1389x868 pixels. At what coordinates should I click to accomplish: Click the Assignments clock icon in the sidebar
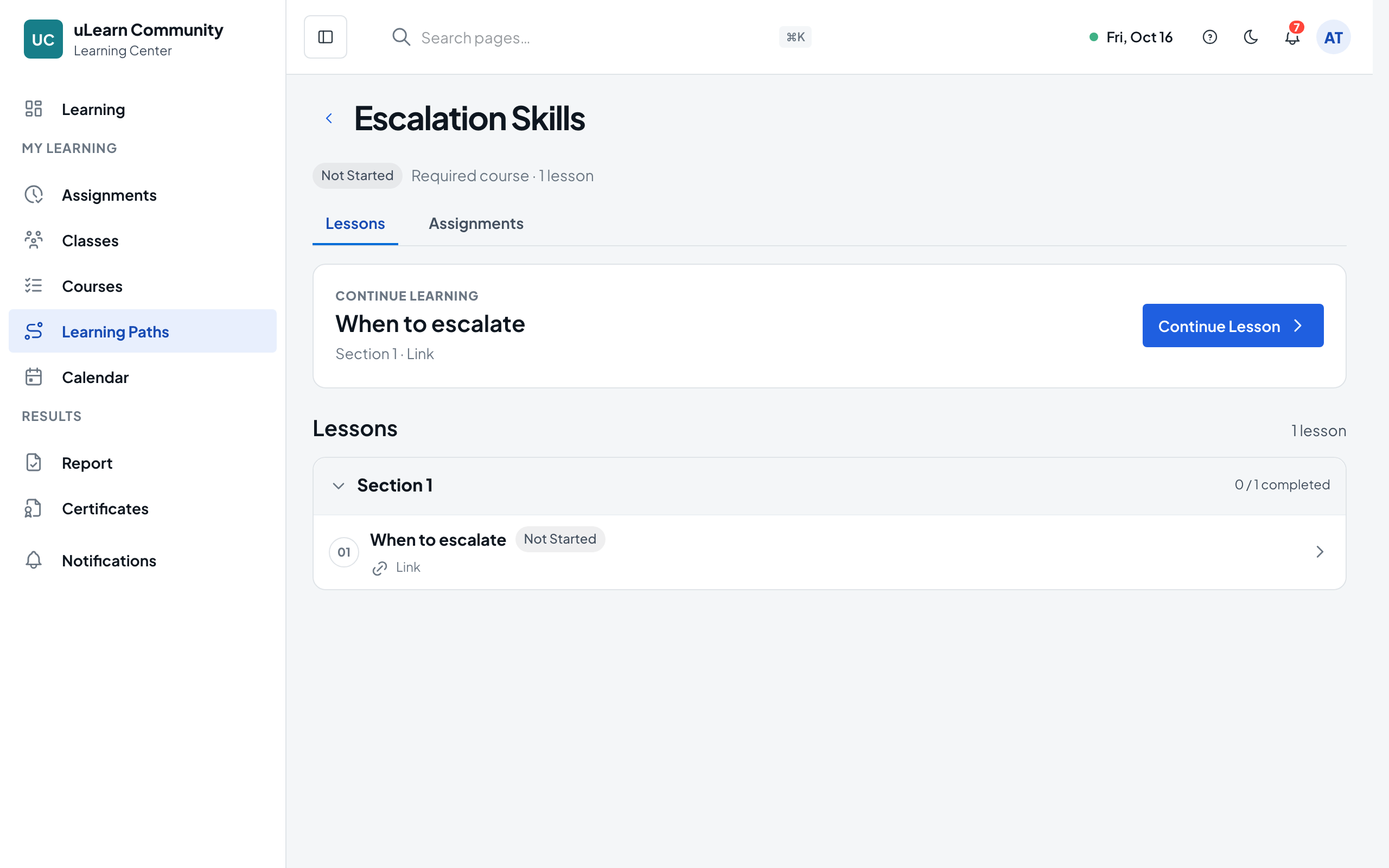pos(34,195)
